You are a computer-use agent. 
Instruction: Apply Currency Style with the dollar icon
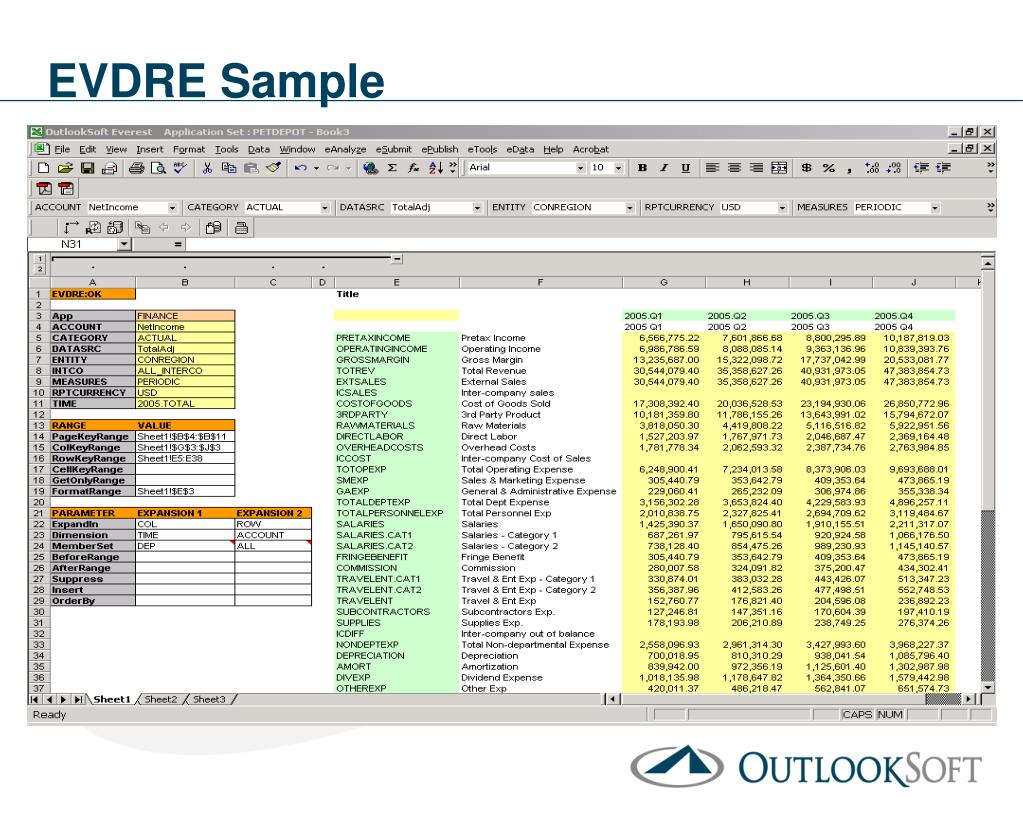pos(806,168)
